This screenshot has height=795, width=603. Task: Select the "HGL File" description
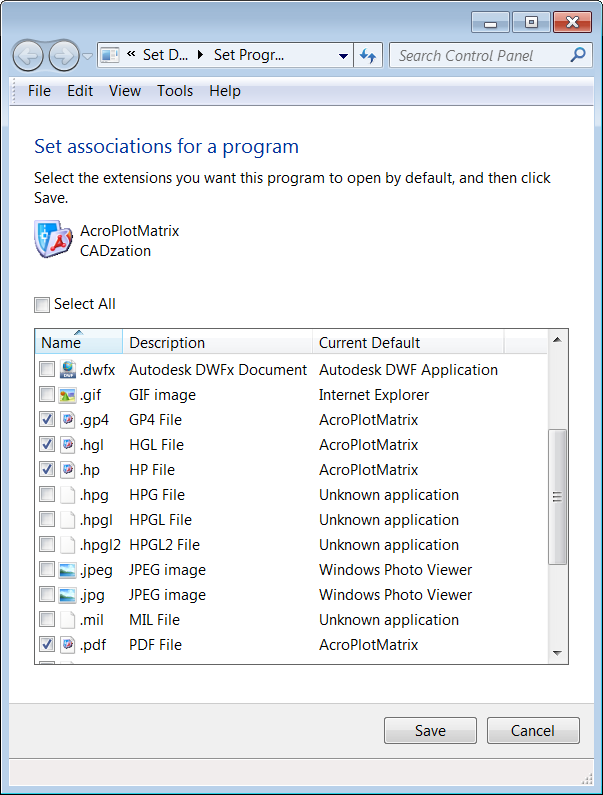point(156,445)
